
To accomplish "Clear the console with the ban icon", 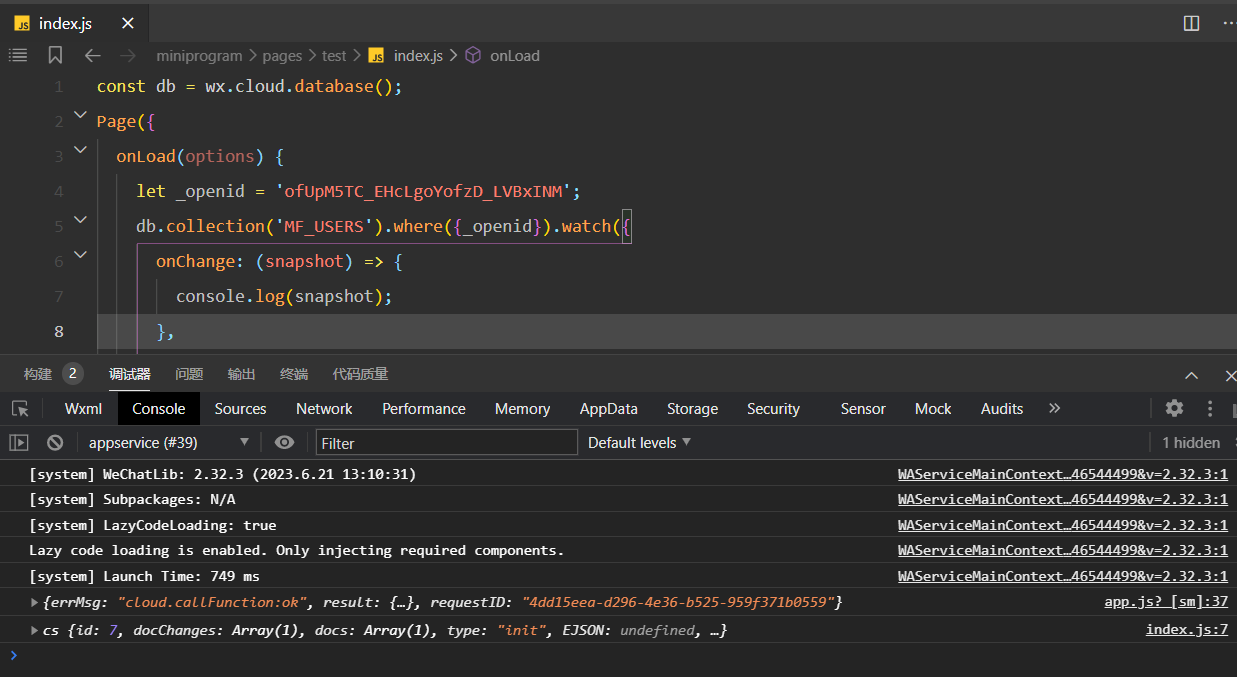I will (x=55, y=442).
